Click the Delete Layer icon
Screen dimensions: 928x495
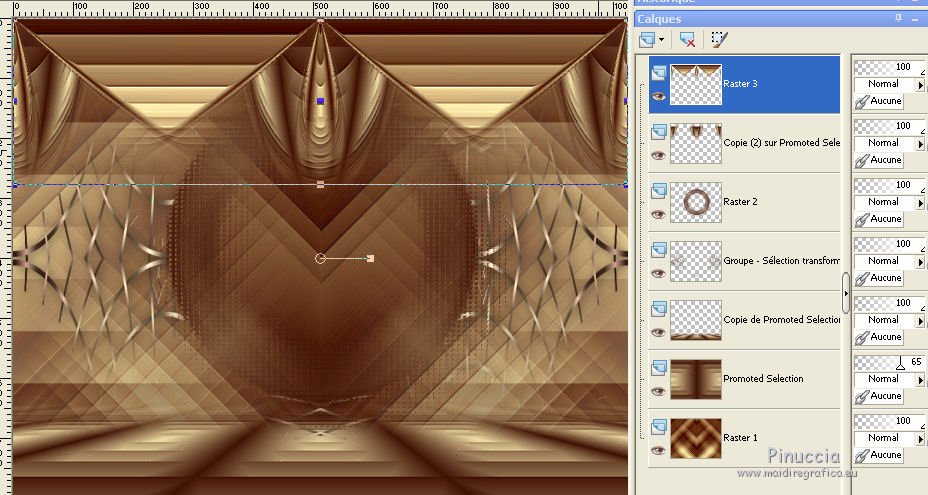click(x=687, y=39)
